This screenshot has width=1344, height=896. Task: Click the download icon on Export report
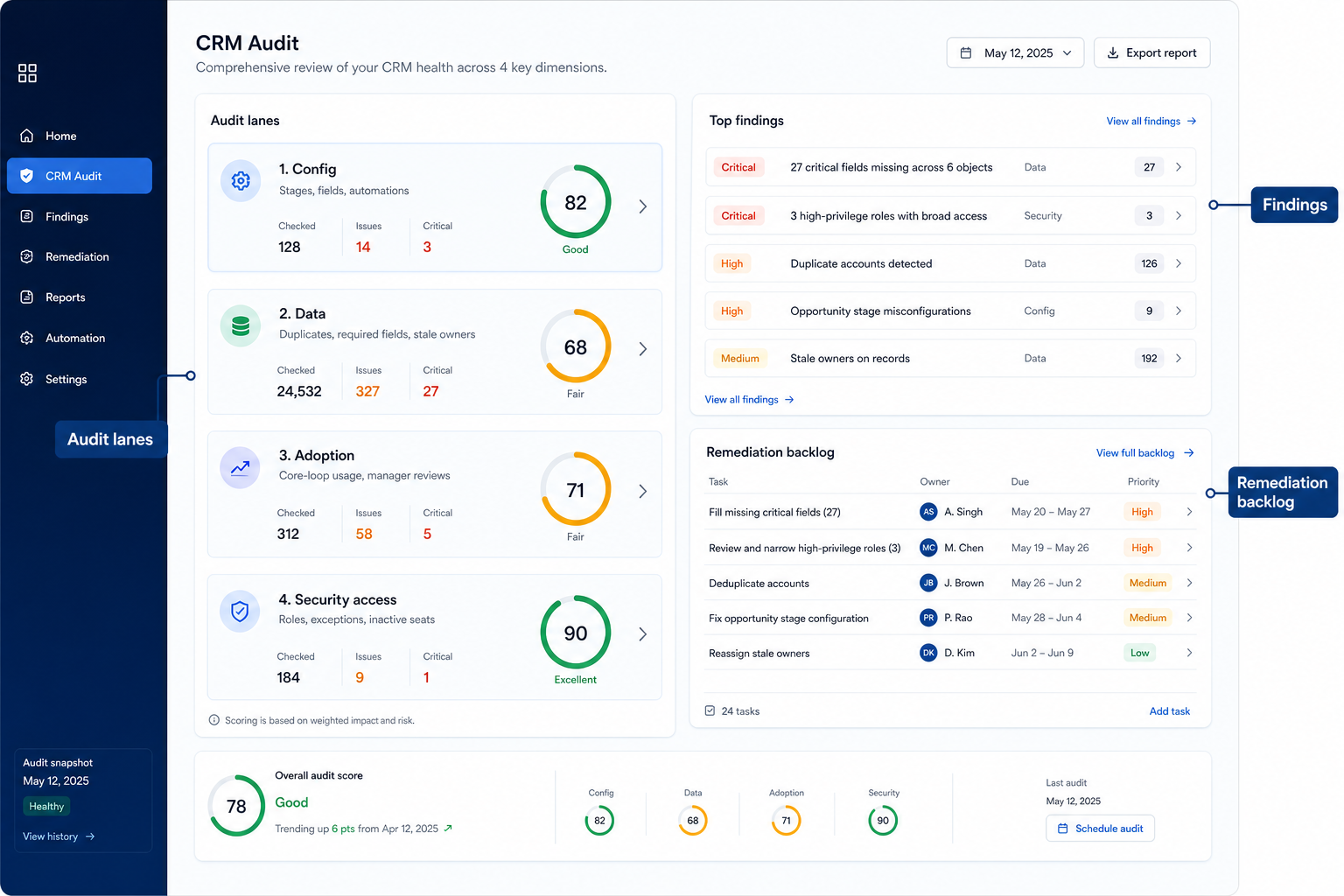point(1113,52)
